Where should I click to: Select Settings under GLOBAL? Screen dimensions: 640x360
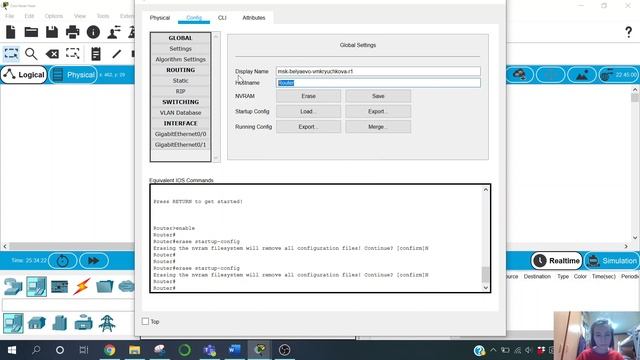point(180,49)
